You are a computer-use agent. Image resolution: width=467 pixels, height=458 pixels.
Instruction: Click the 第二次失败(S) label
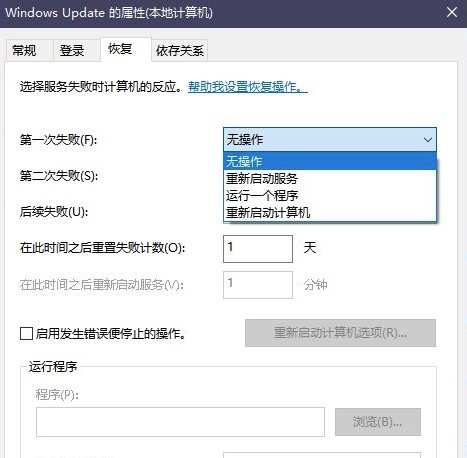click(x=59, y=176)
